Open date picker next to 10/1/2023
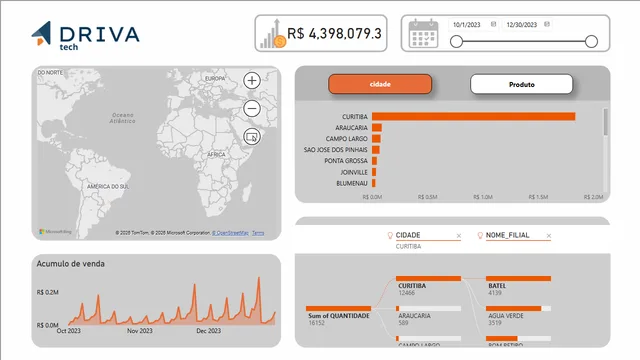Screen dimensions: 640x360 (x=493, y=24)
